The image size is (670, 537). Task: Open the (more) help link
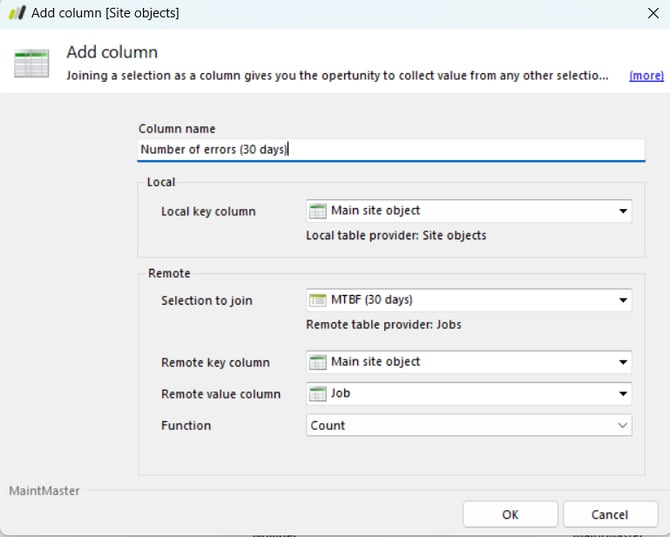coord(646,76)
